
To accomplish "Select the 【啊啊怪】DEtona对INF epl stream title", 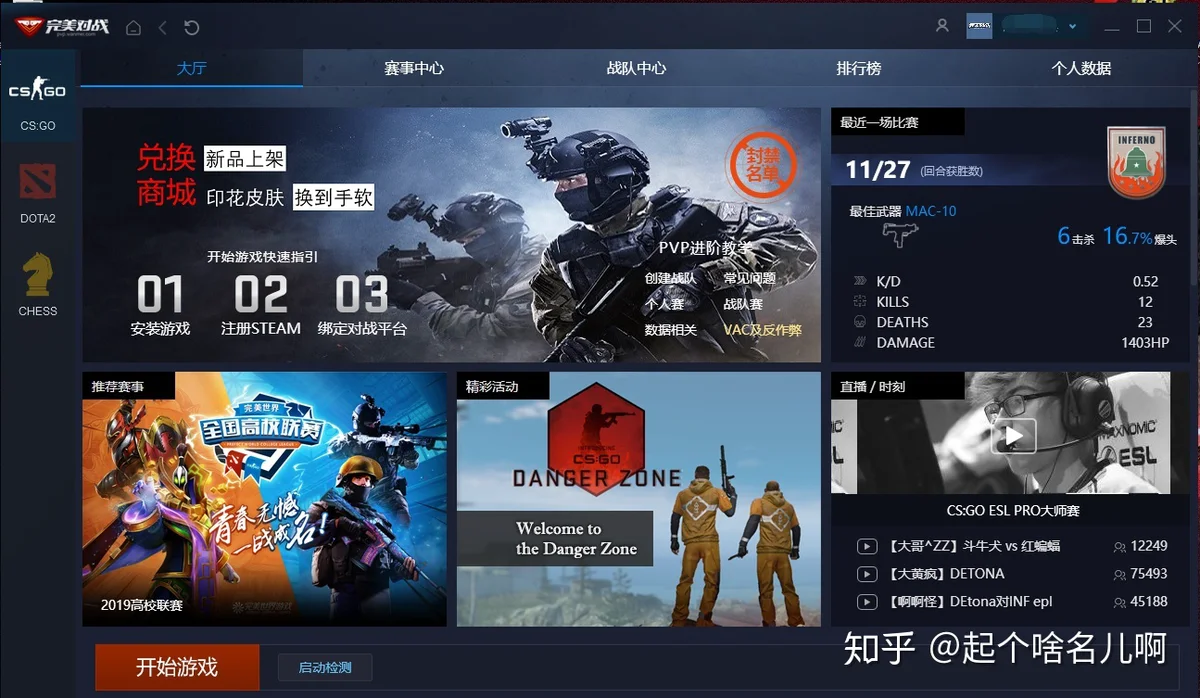I will click(x=969, y=602).
